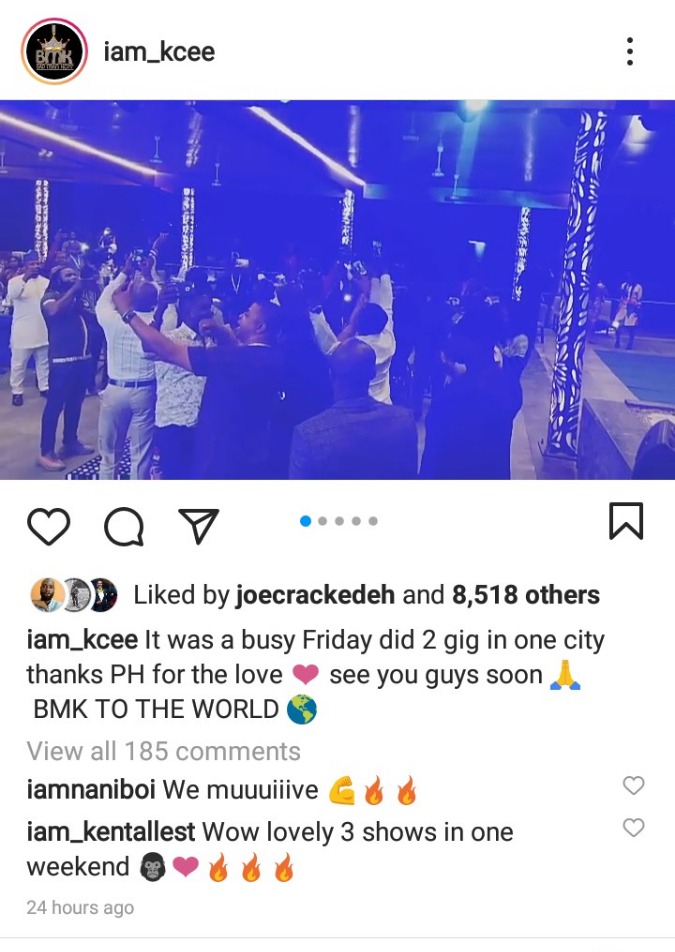The width and height of the screenshot is (675, 952).
Task: Jump to second carousel dot
Action: coord(322,521)
